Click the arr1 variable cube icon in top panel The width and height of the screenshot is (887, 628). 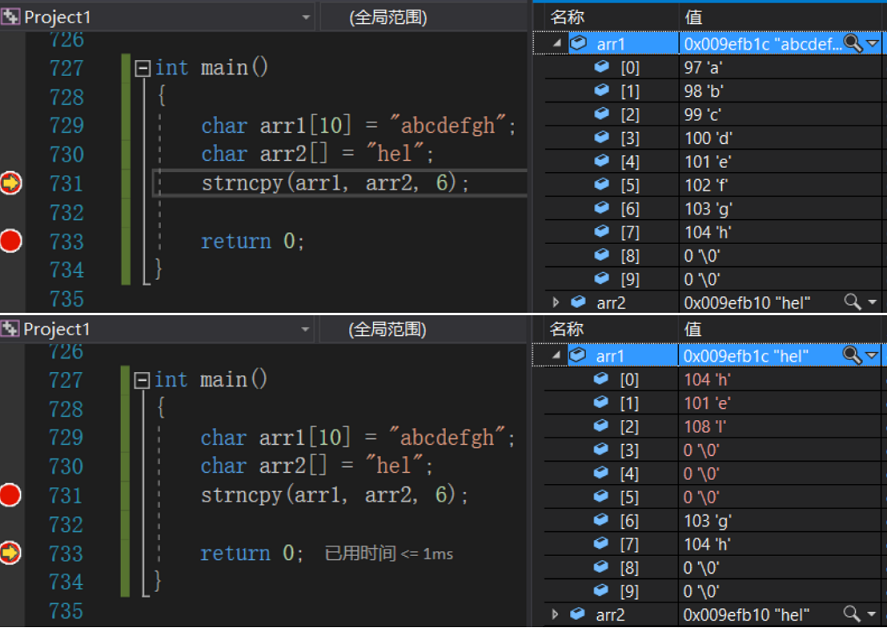(x=578, y=43)
